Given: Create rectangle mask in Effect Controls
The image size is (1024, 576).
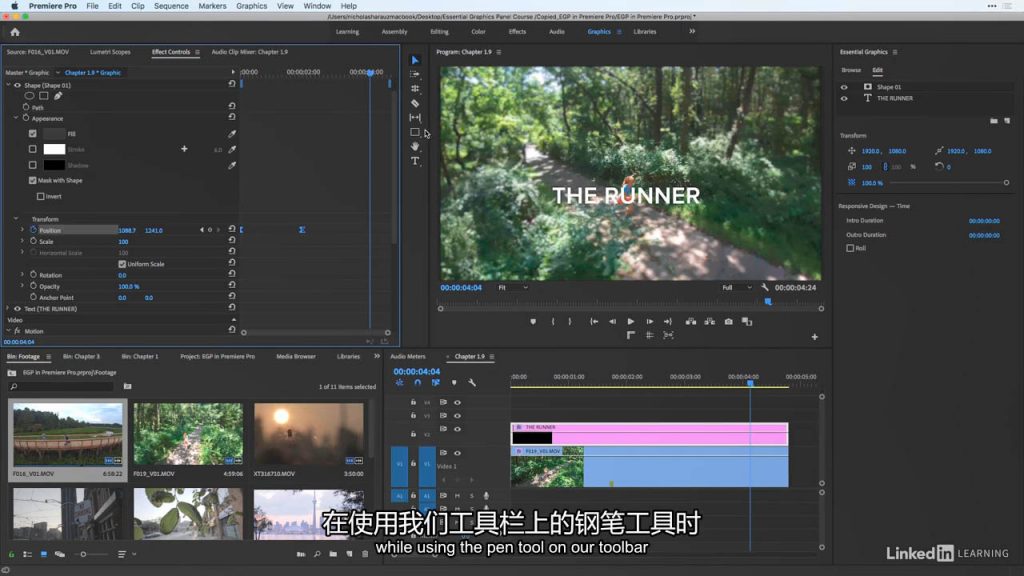Looking at the screenshot, I should point(44,96).
